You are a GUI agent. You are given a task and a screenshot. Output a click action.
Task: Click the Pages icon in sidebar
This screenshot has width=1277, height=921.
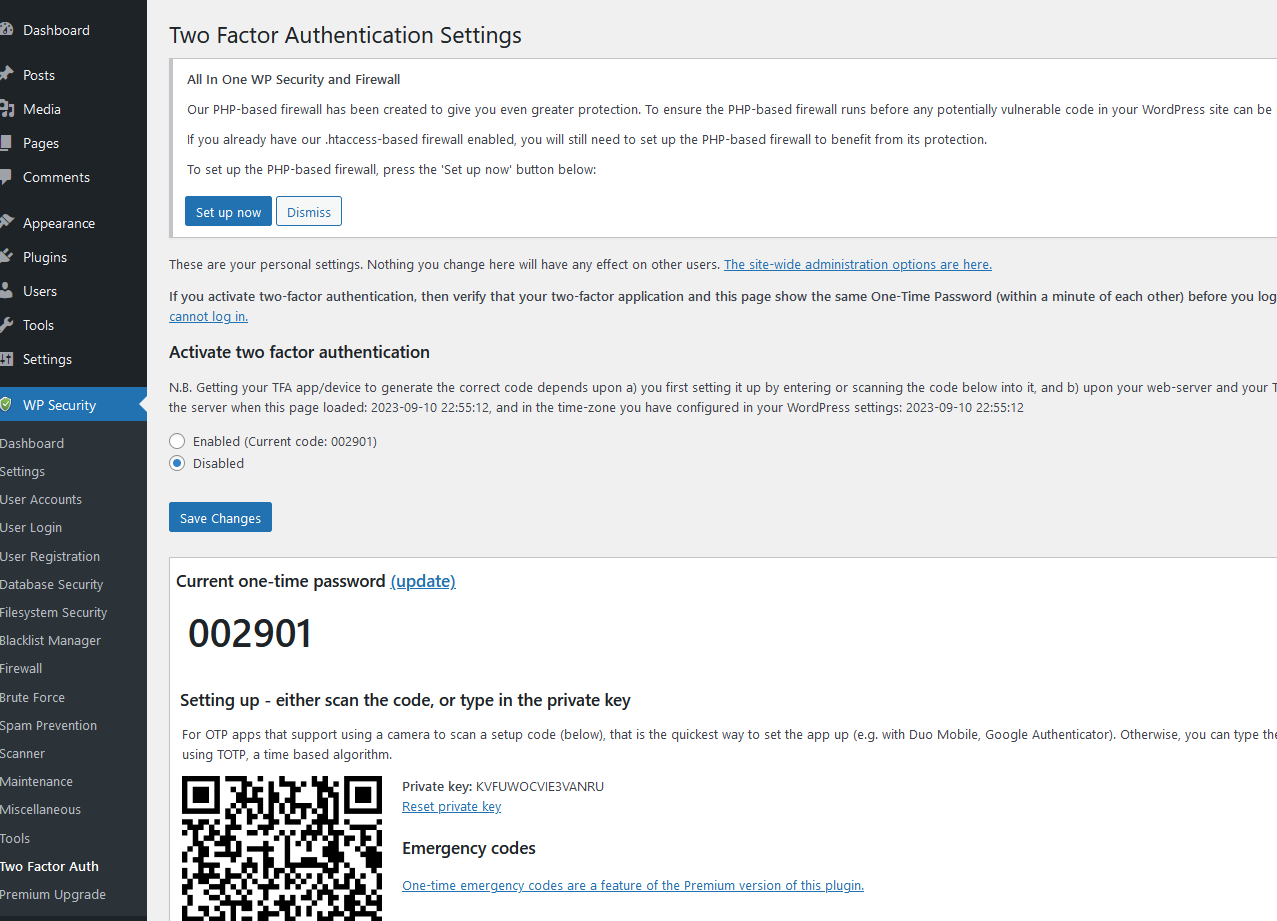(x=6, y=143)
